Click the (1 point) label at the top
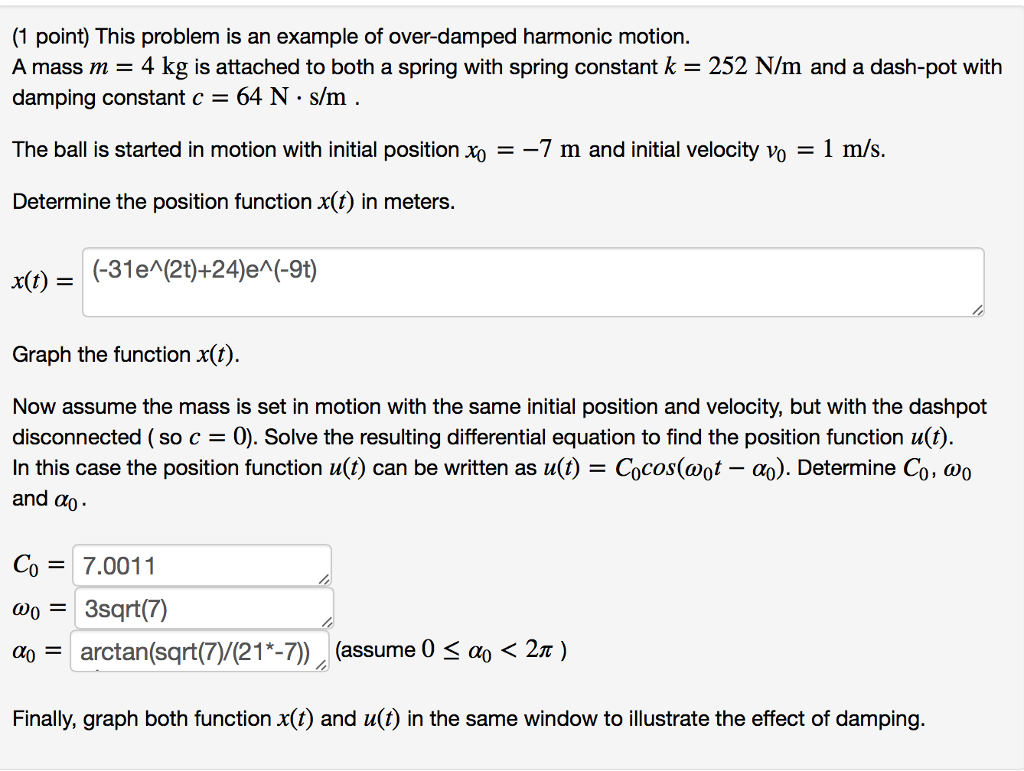Viewport: 1024px width, 771px height. point(44,36)
